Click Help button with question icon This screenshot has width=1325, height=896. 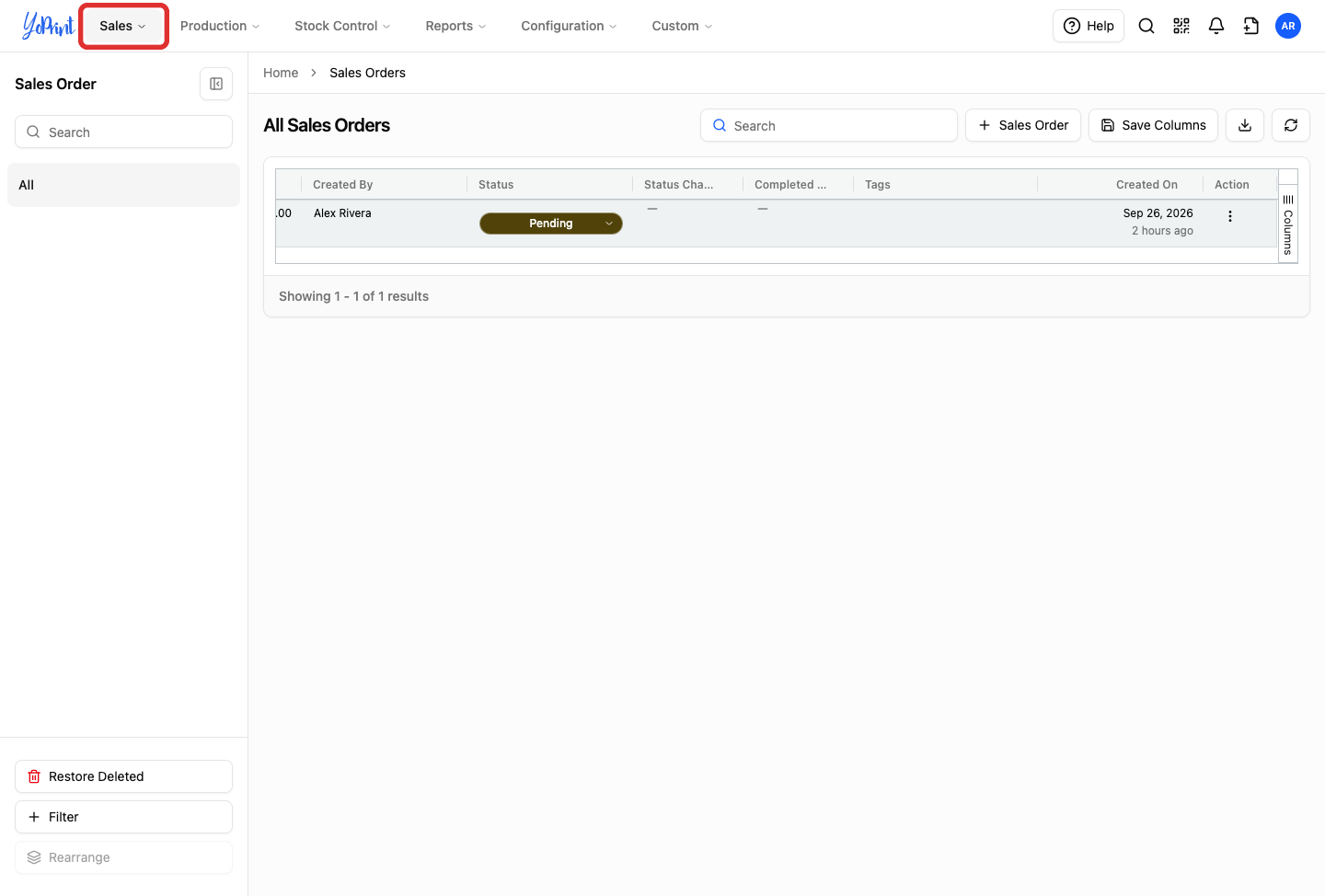point(1089,26)
